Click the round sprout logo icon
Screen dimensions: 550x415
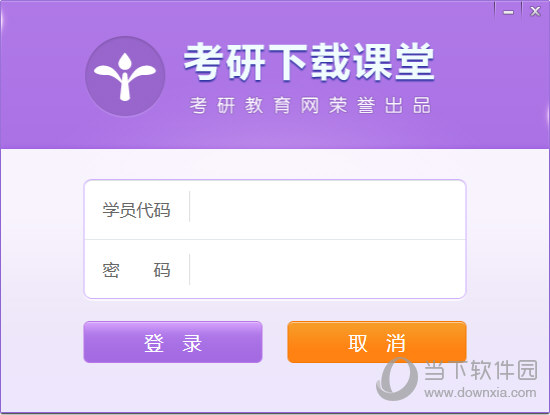tap(125, 76)
